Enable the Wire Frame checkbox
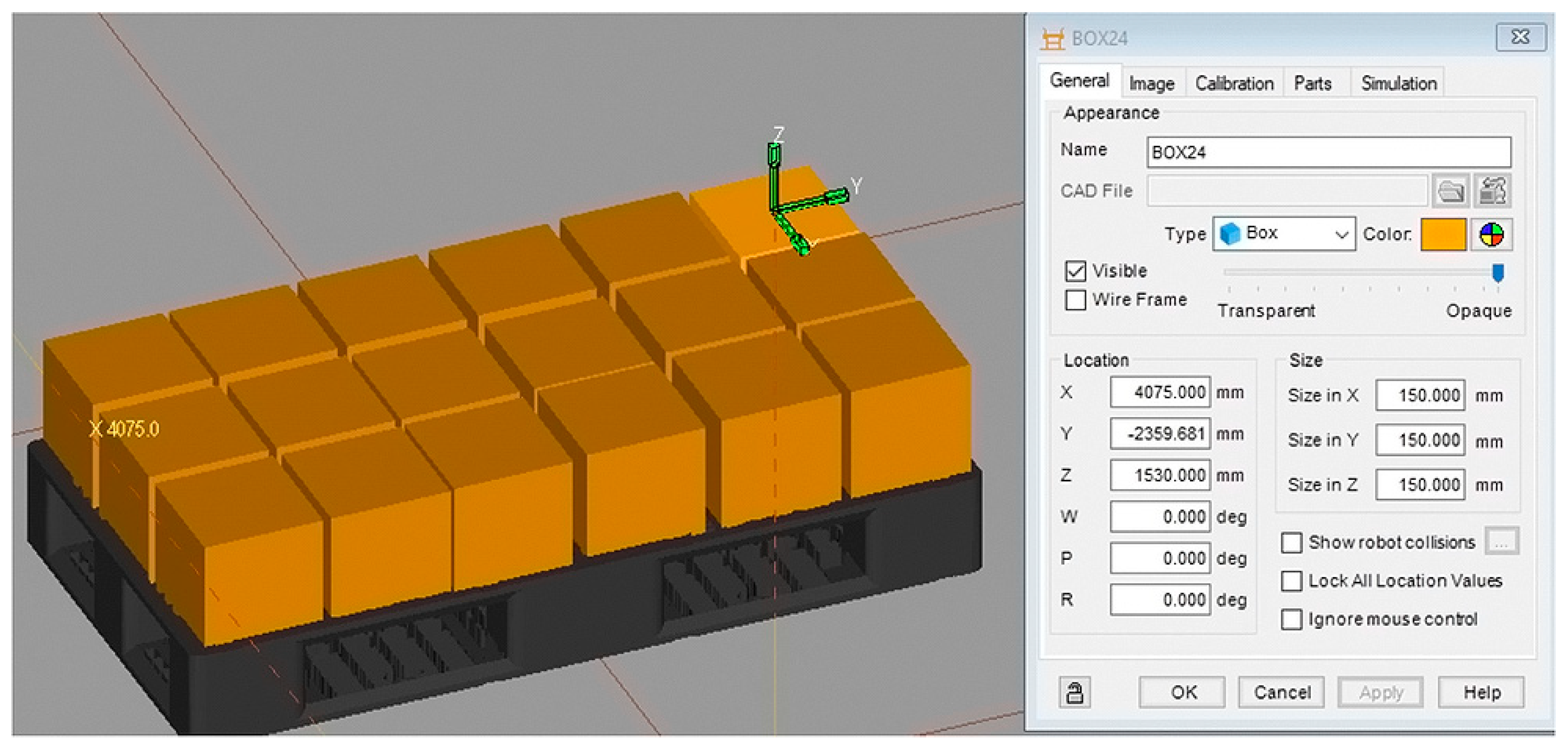 [1076, 299]
